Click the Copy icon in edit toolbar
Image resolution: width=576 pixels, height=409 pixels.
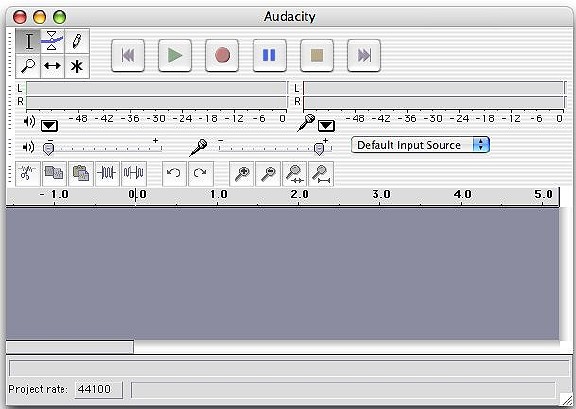click(x=54, y=173)
